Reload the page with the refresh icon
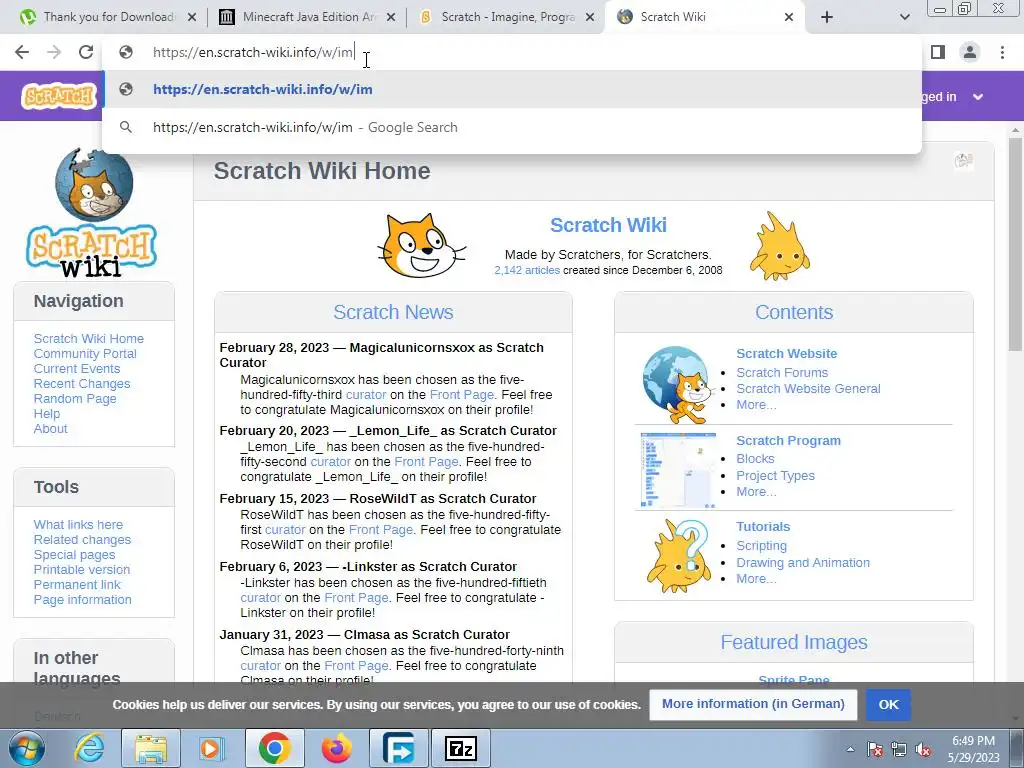Screen dimensions: 1024x768 point(86,52)
